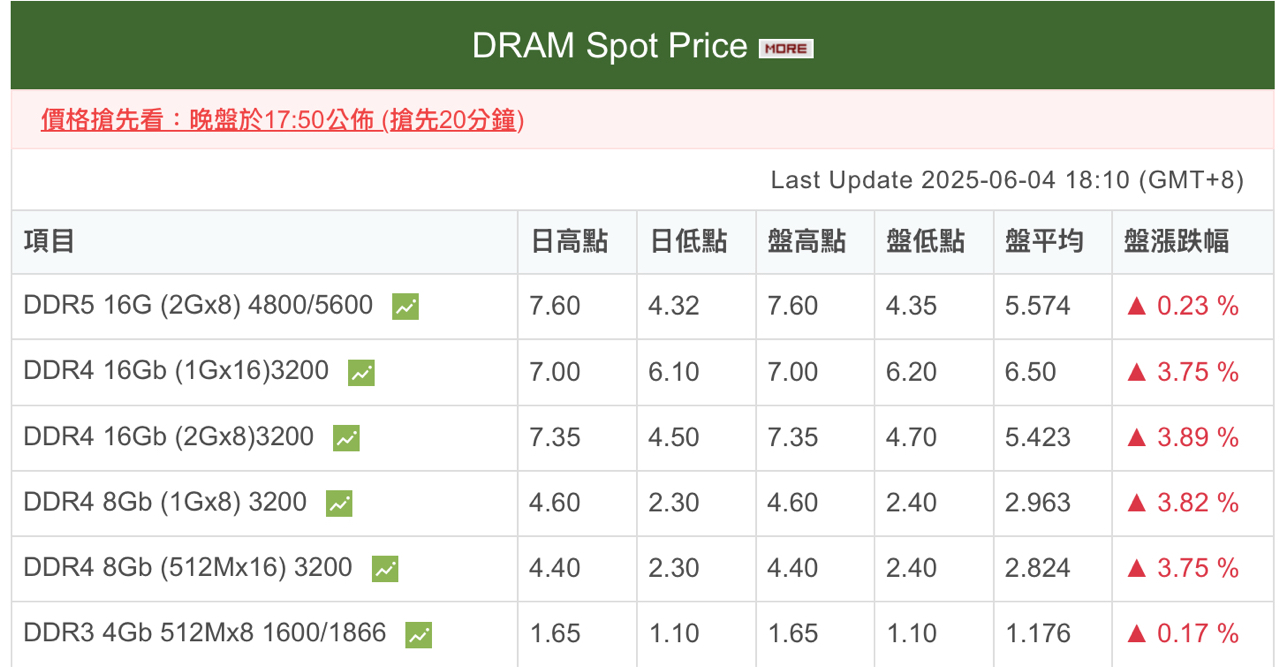Open chart icon for DDR4 16Gb (1Gx16)3200
This screenshot has height=667, width=1280.
coord(361,372)
